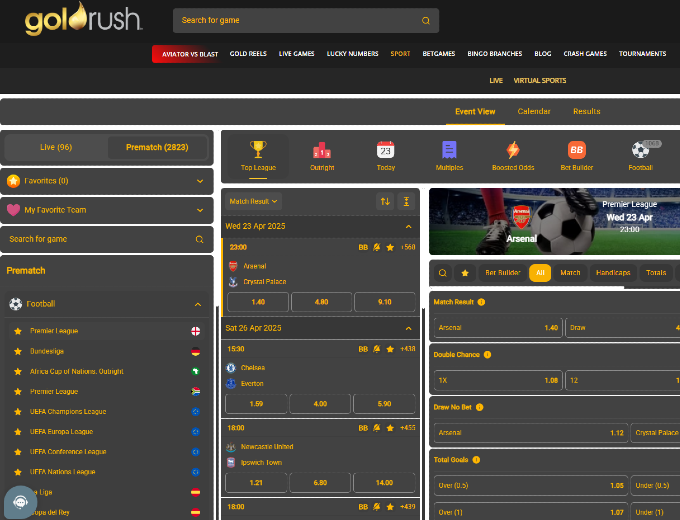680x520 pixels.
Task: Click the magnifier in sidebar search box
Action: tap(199, 239)
